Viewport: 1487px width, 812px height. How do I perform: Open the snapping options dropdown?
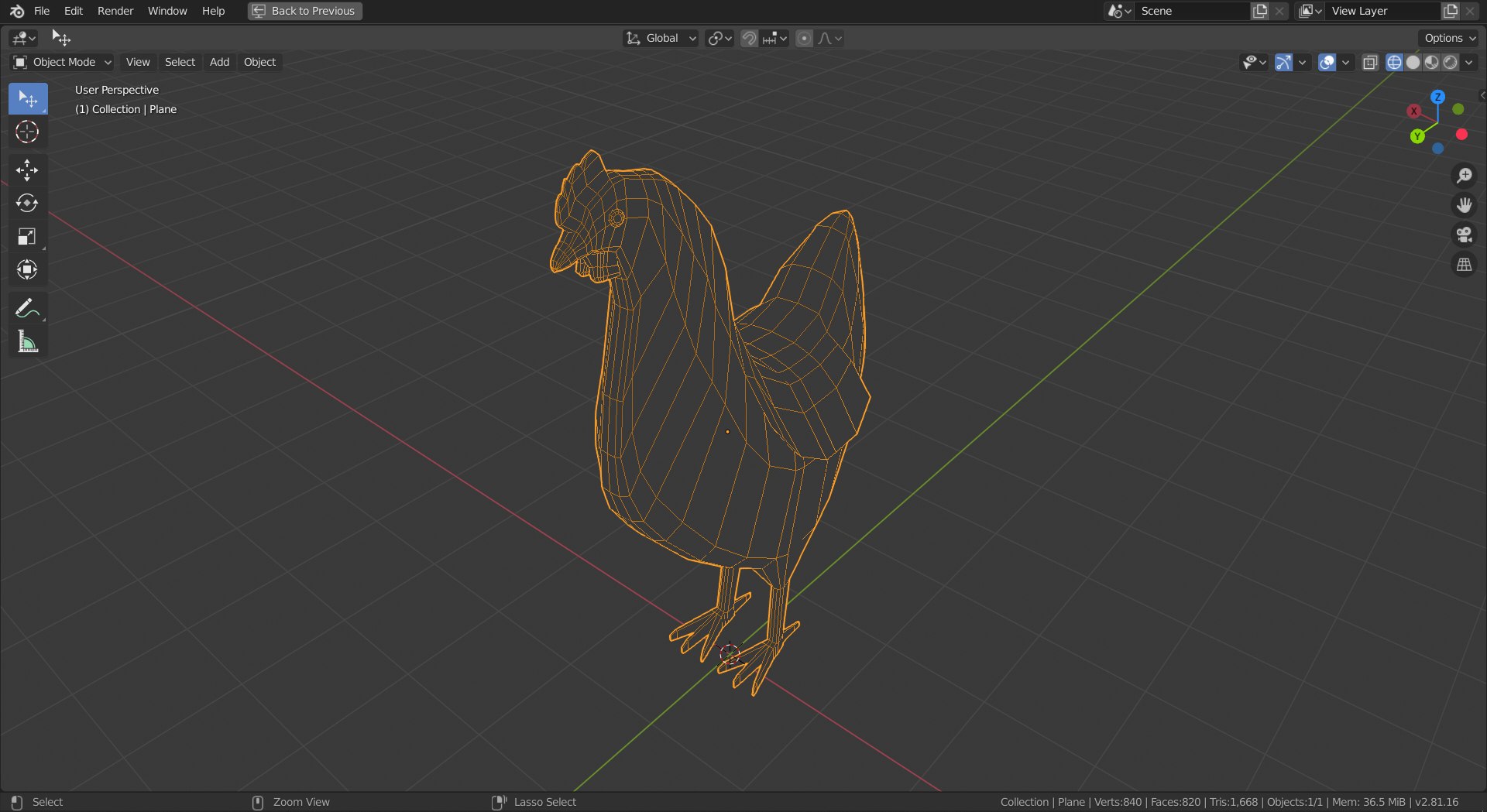coord(774,38)
